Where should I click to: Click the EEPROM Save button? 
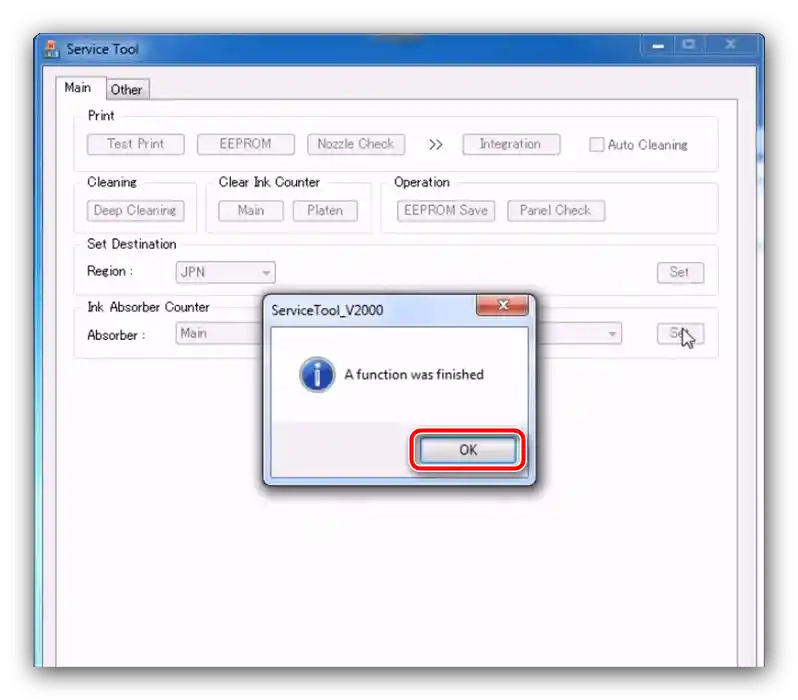(x=446, y=211)
